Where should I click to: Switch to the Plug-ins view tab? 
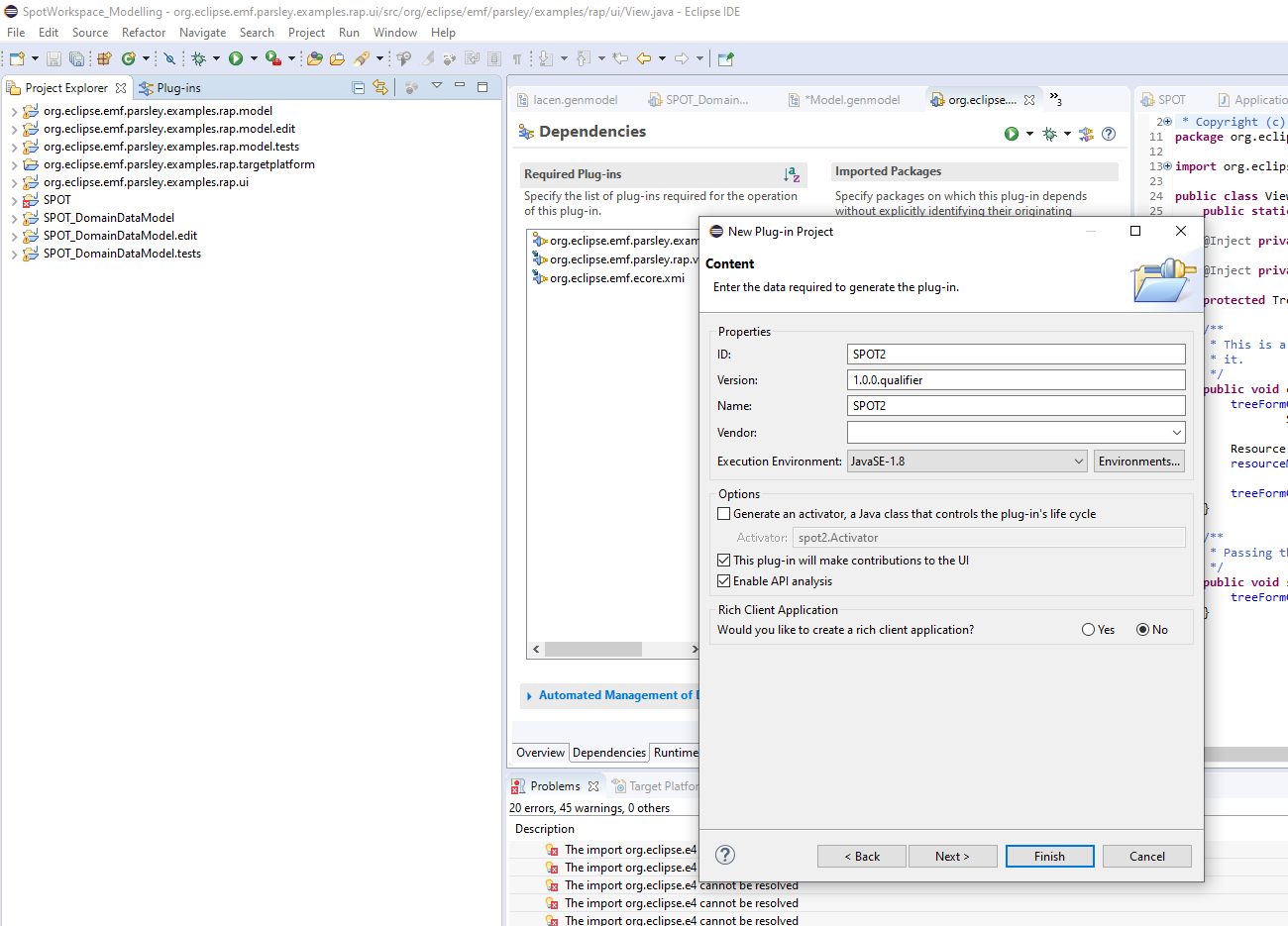[169, 88]
